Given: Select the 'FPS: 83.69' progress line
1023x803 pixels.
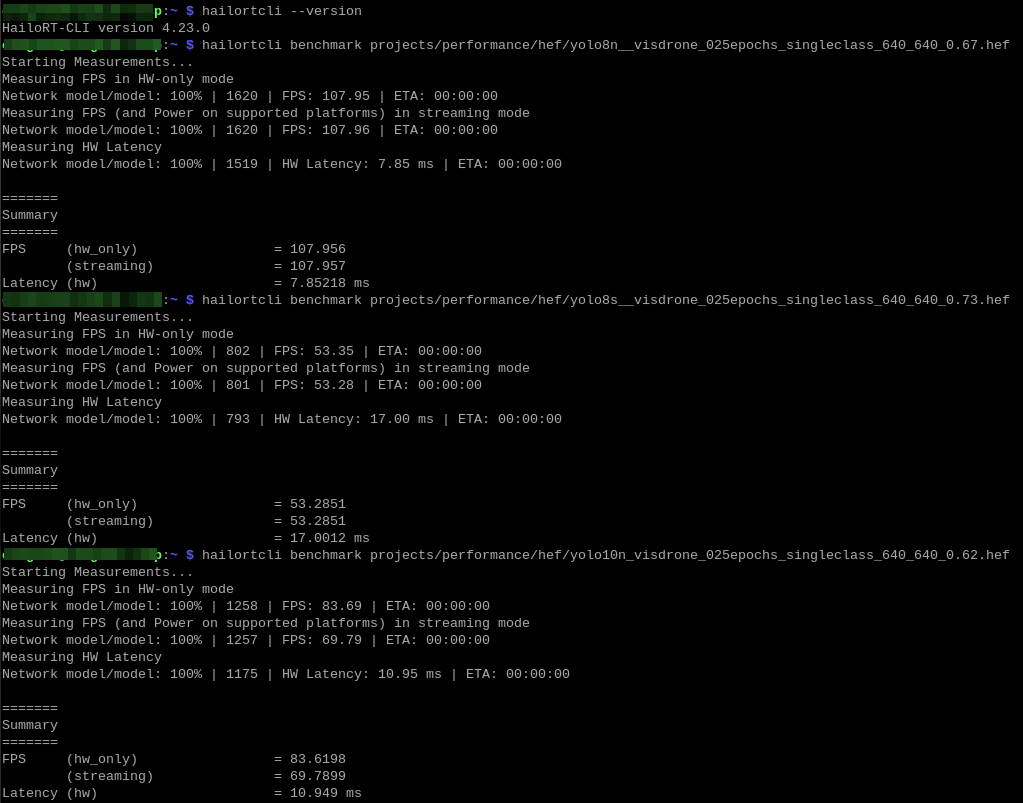Looking at the screenshot, I should point(246,606).
